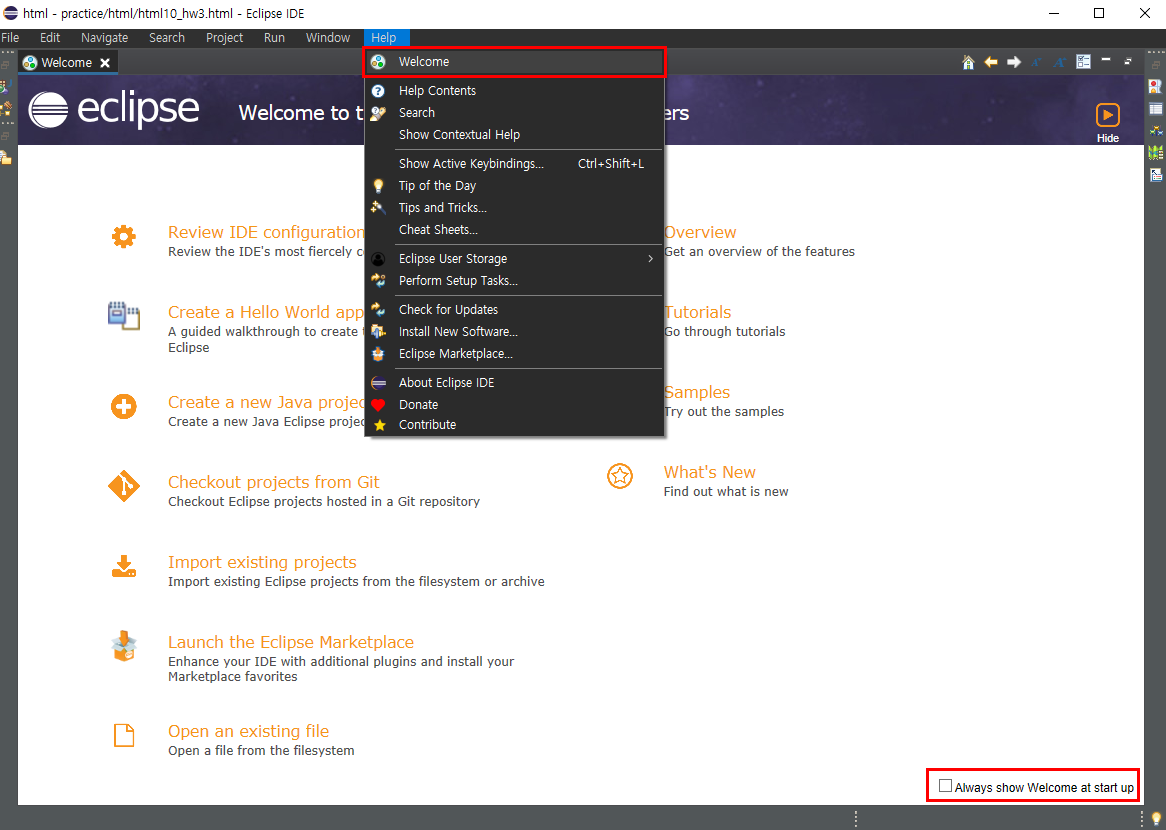
Task: Click the orange plus new Java project icon
Action: pos(123,407)
